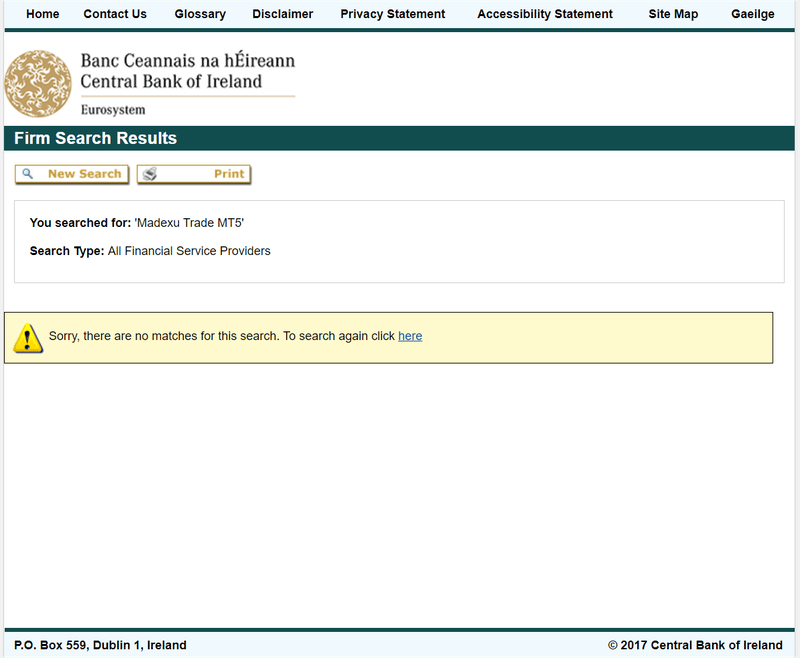The width and height of the screenshot is (800, 658).
Task: Click the Print button
Action: coord(194,174)
